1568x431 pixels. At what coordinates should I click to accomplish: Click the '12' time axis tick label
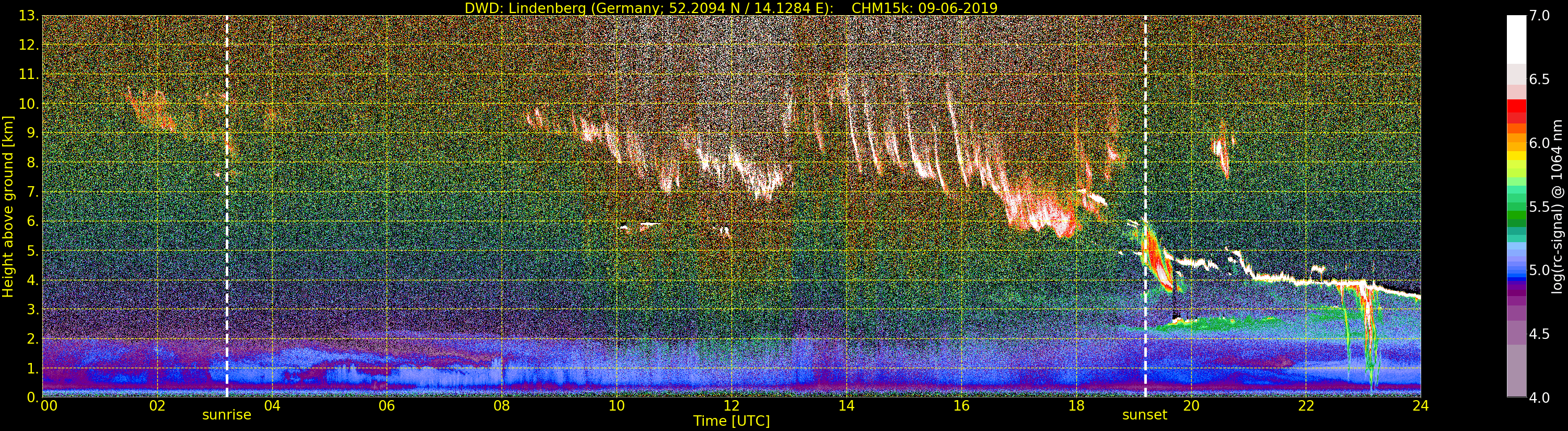click(x=731, y=405)
